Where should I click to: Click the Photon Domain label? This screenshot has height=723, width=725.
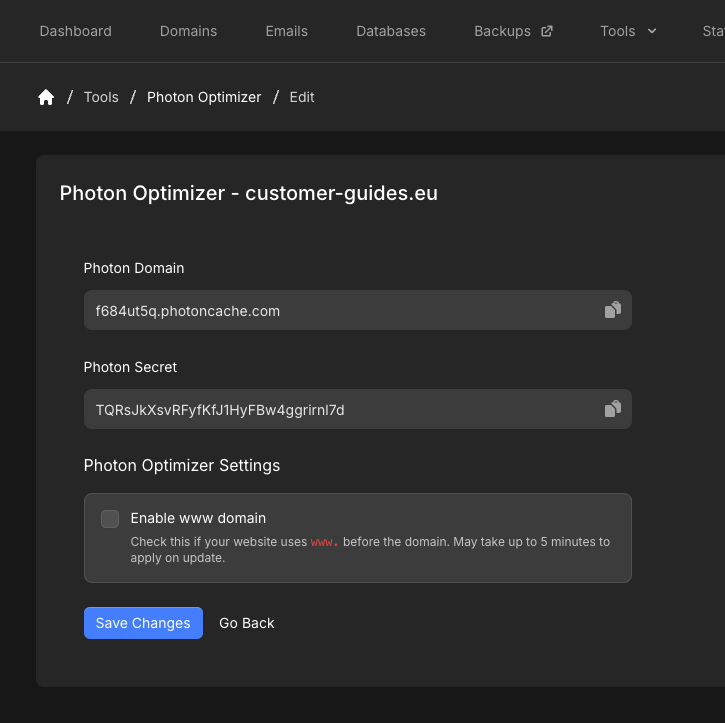click(x=134, y=268)
